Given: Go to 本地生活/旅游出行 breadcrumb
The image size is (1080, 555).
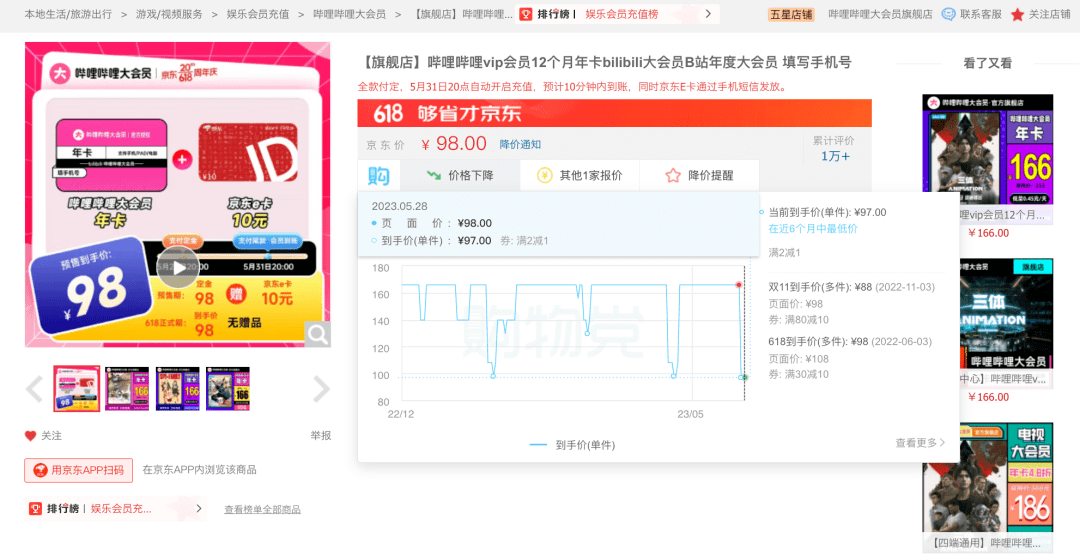Looking at the screenshot, I should pyautogui.click(x=68, y=14).
